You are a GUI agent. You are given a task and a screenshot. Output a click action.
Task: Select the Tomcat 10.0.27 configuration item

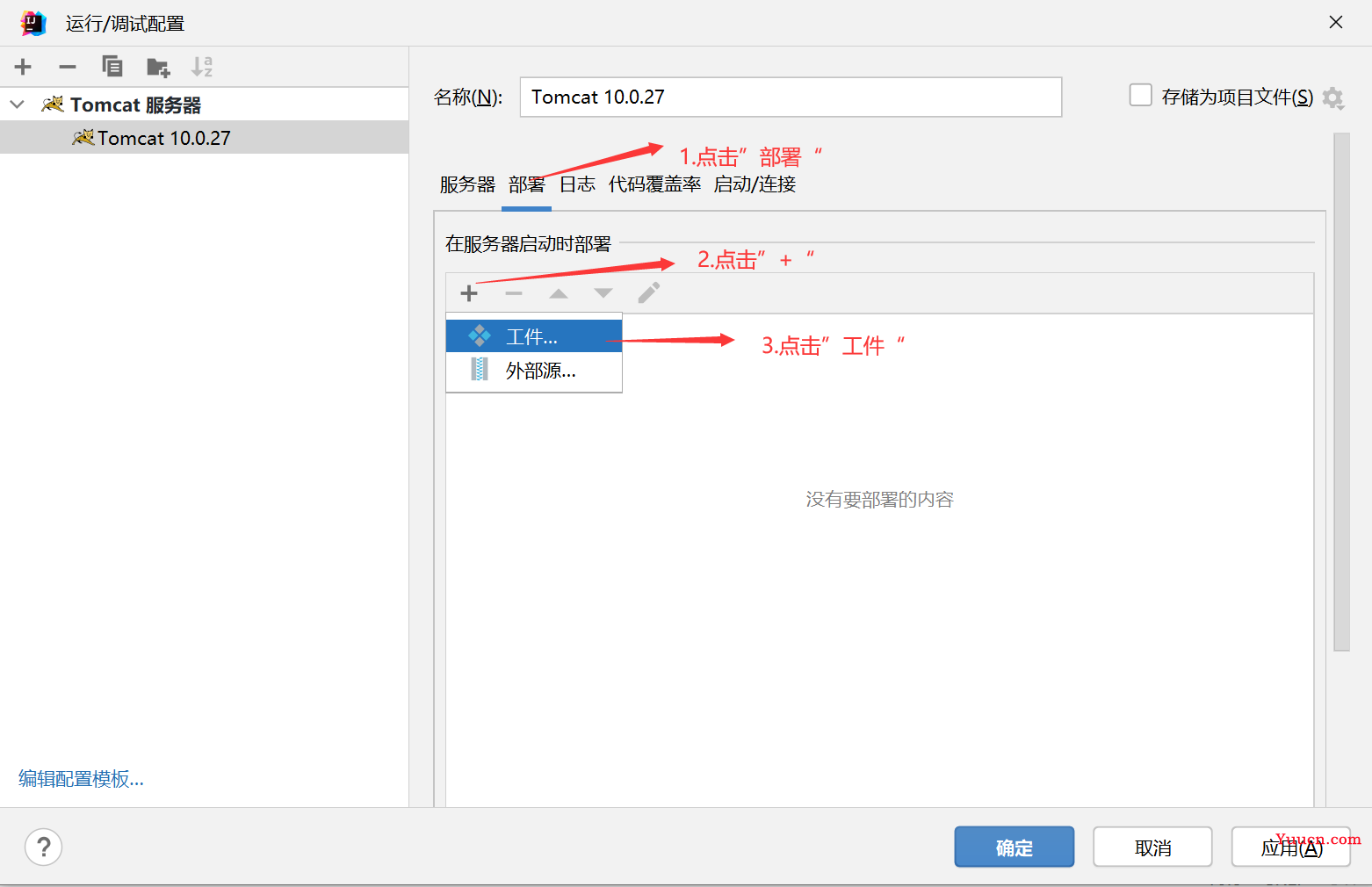(x=163, y=138)
